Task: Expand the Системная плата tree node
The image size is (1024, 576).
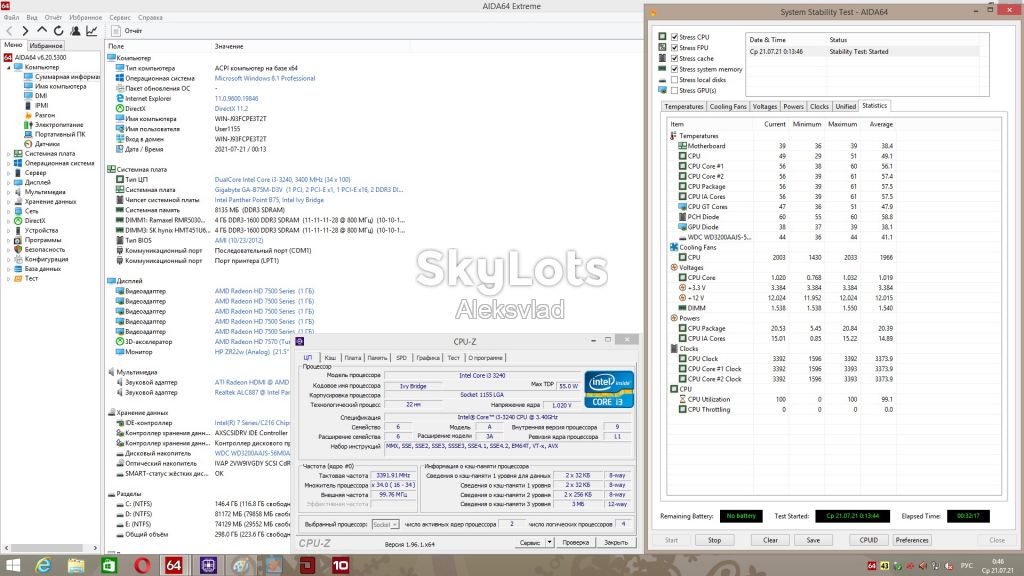Action: click(9, 153)
